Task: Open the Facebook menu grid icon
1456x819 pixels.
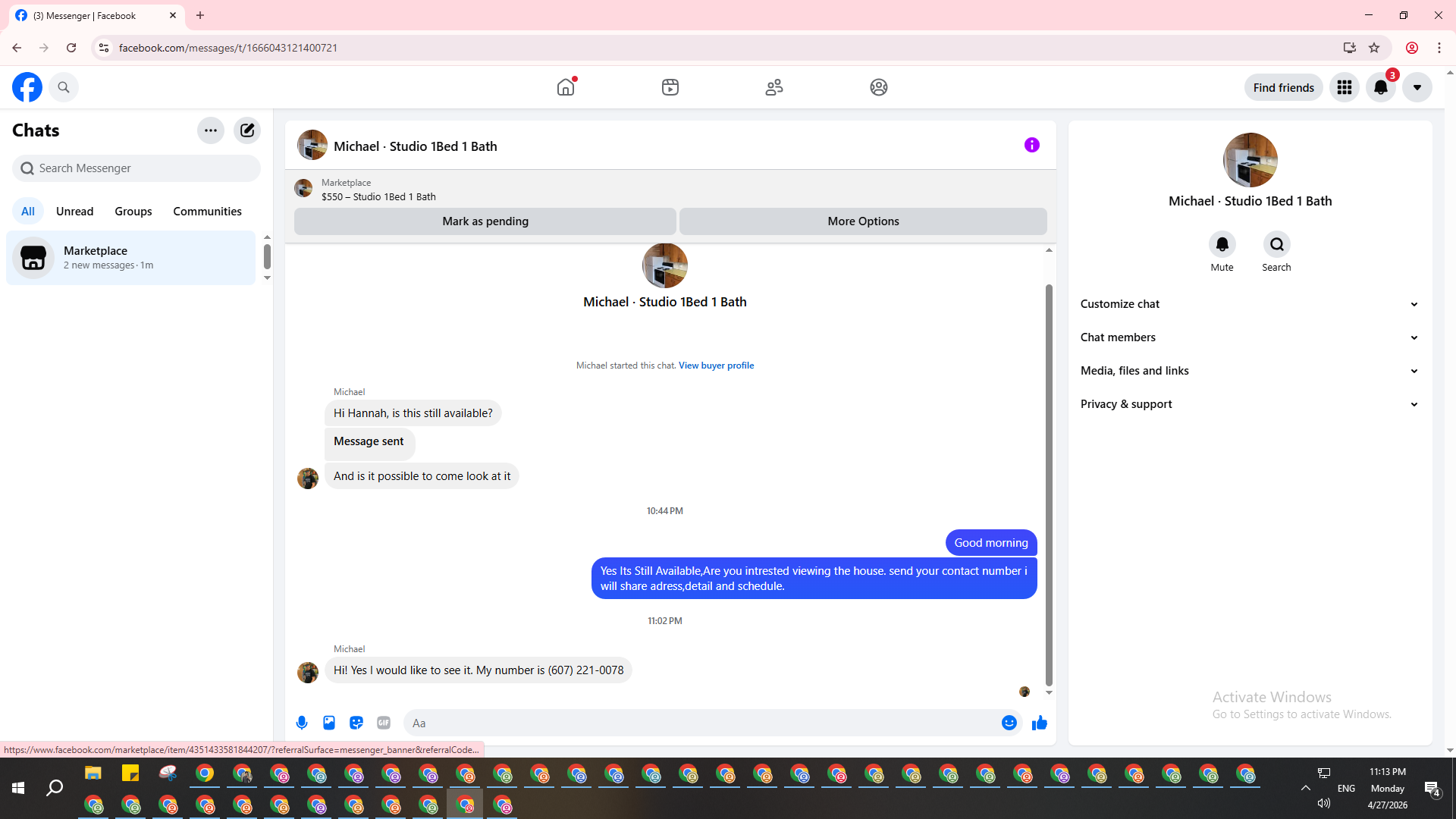Action: (x=1345, y=87)
